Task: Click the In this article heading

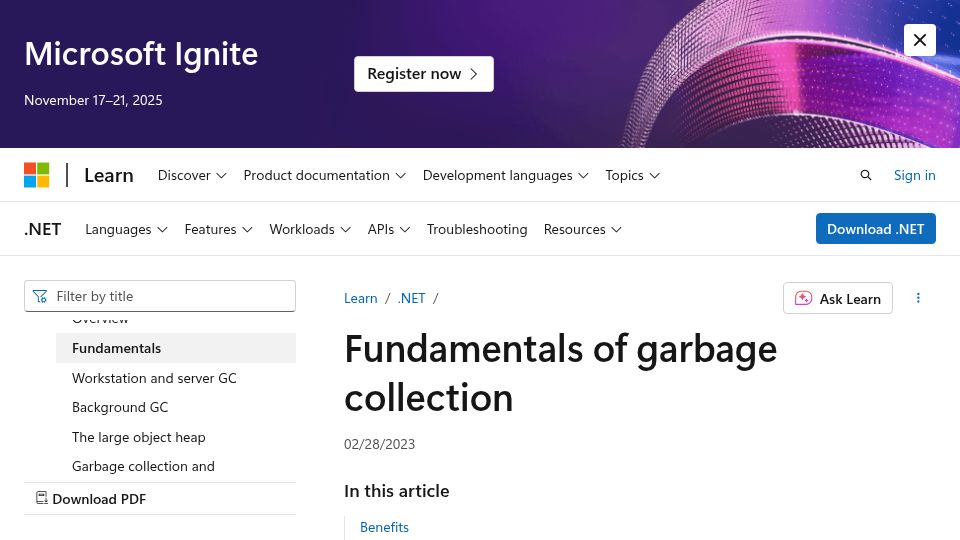Action: click(397, 491)
